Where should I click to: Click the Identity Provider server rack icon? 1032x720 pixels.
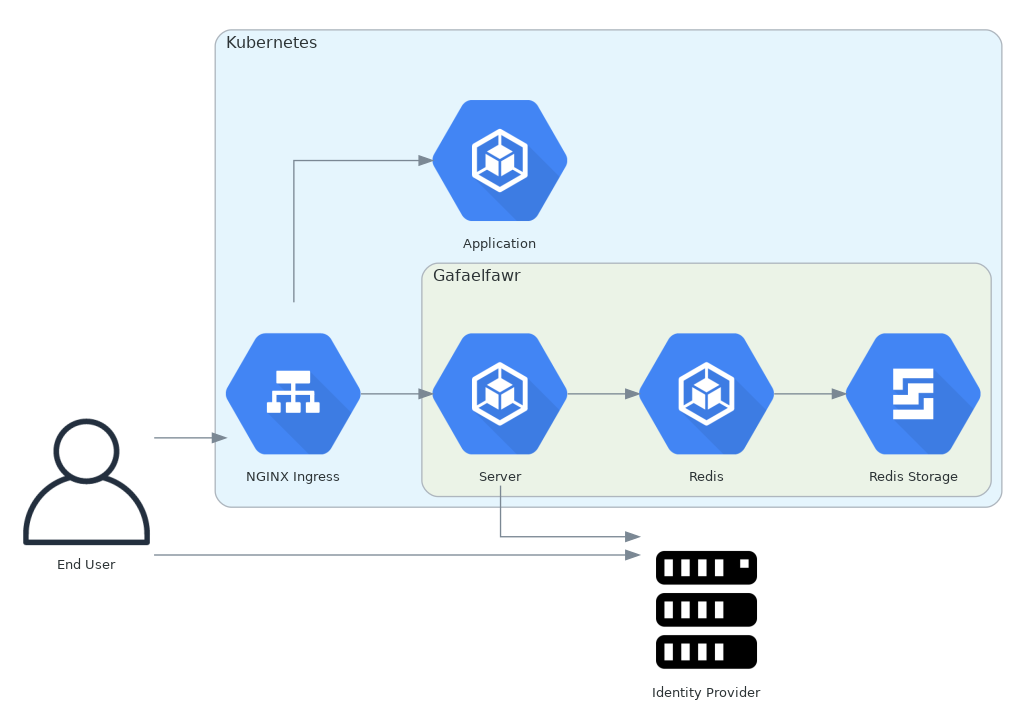pos(706,609)
